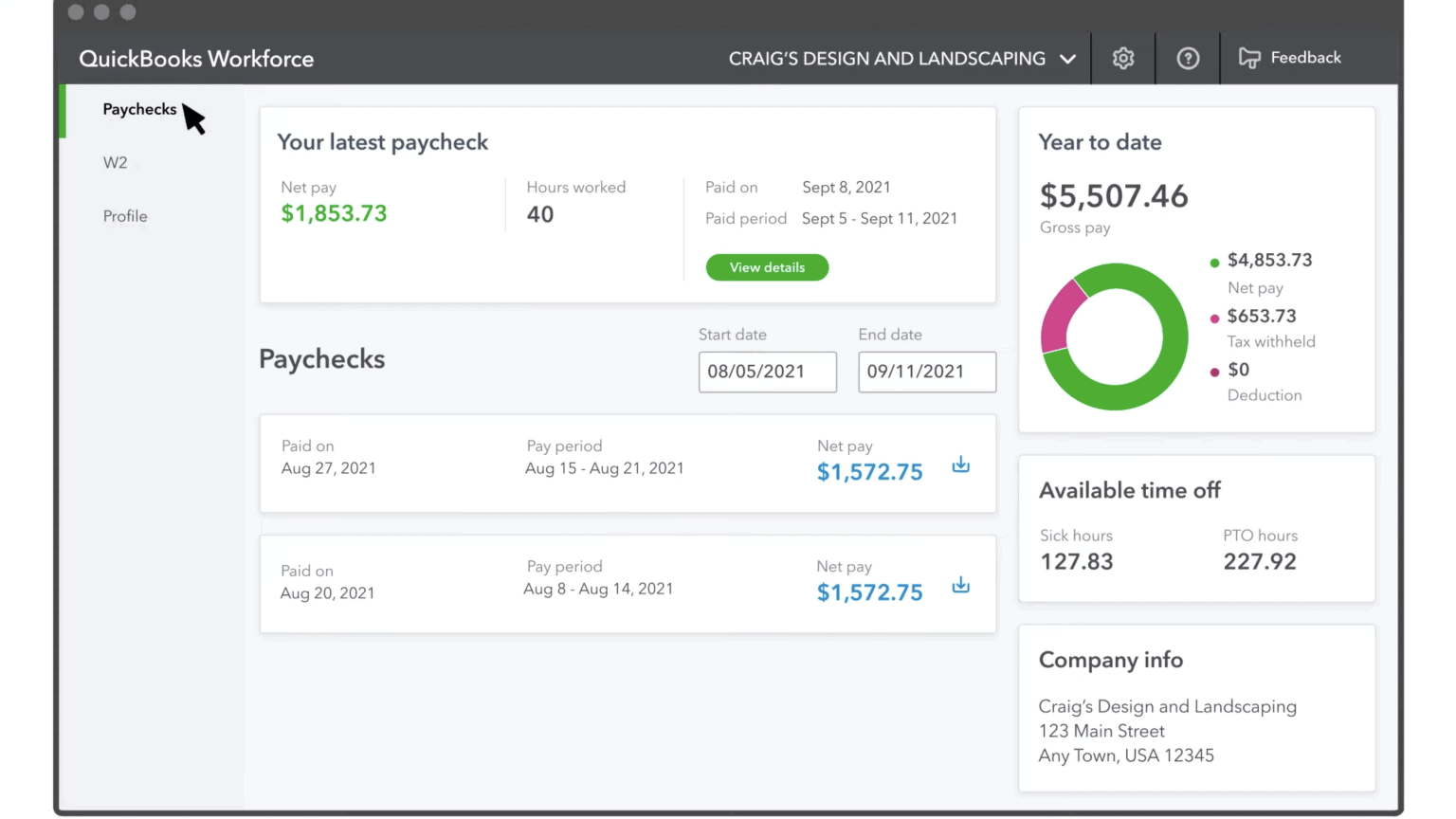Open the Start date field
The width and height of the screenshot is (1456, 819).
(767, 372)
